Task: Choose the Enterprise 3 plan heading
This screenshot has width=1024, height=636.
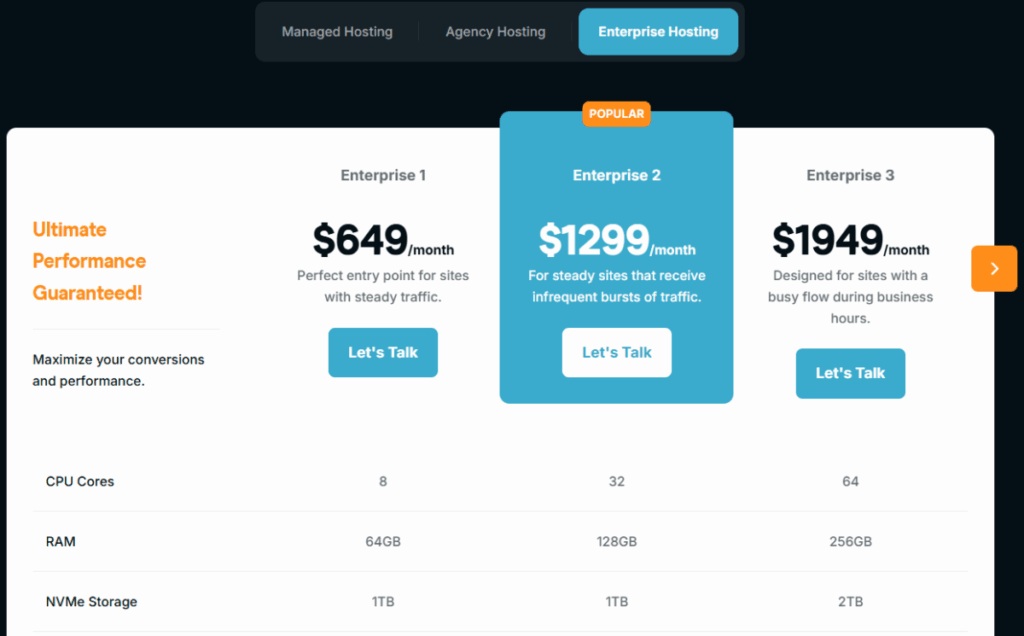Action: click(x=850, y=175)
